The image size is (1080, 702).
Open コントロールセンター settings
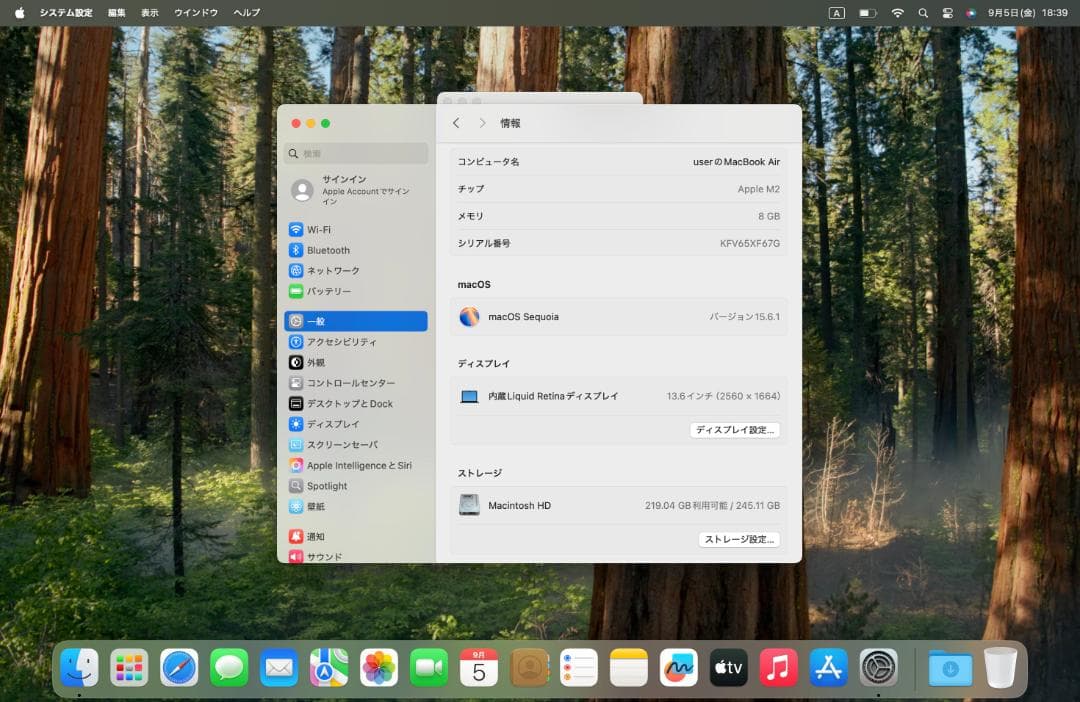350,383
